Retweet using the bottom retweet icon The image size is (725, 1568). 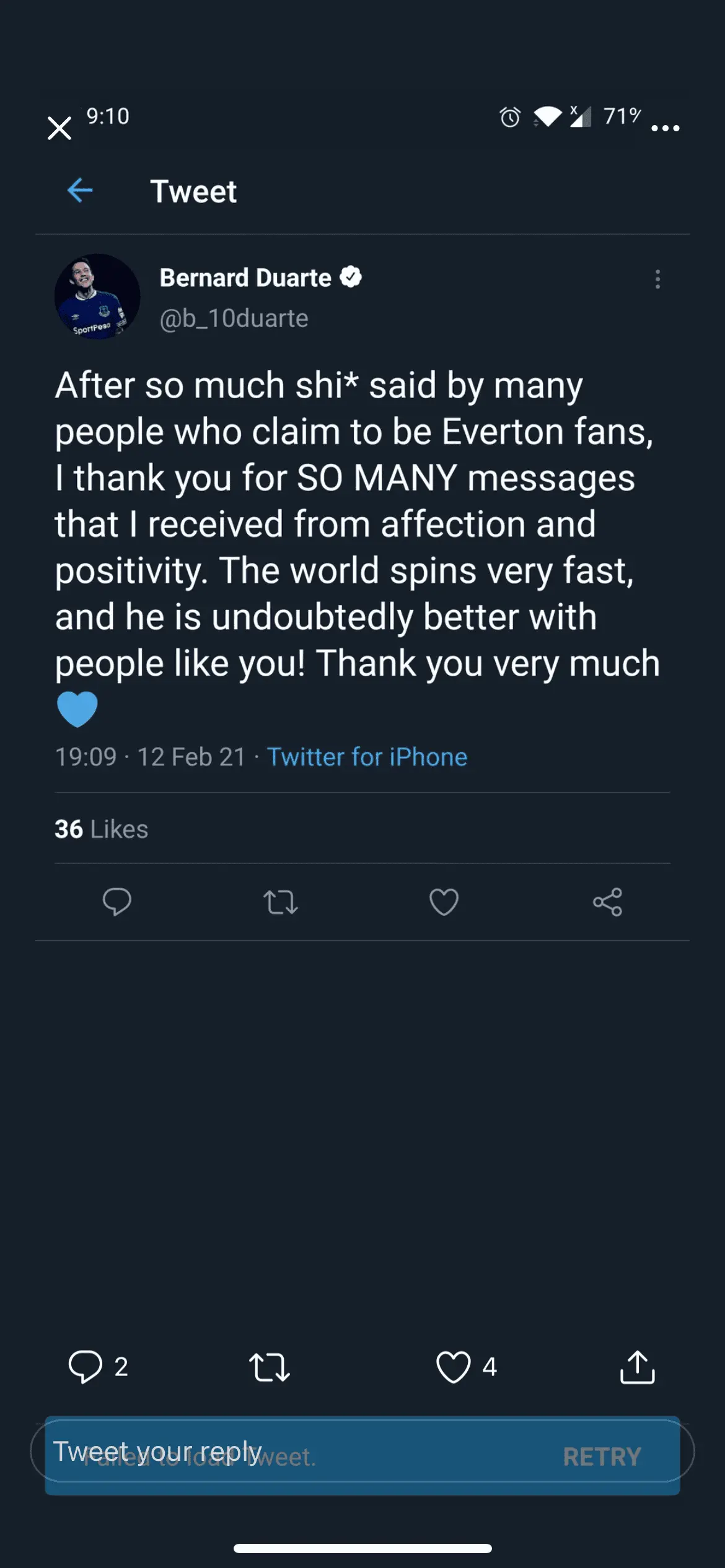[269, 1367]
